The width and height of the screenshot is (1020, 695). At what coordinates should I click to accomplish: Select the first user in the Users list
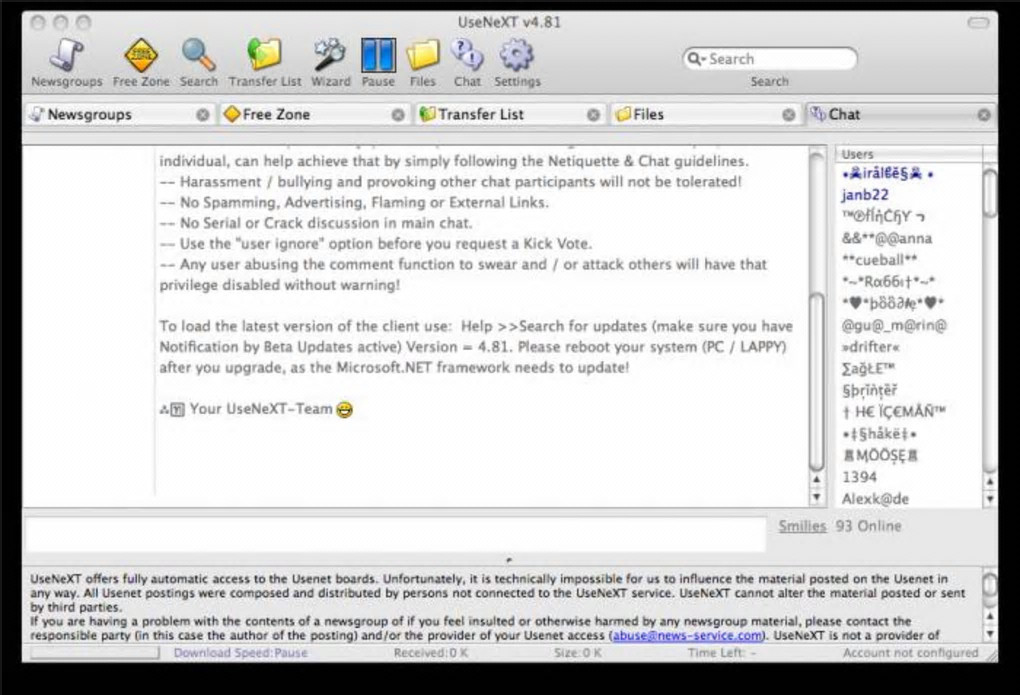click(x=887, y=174)
